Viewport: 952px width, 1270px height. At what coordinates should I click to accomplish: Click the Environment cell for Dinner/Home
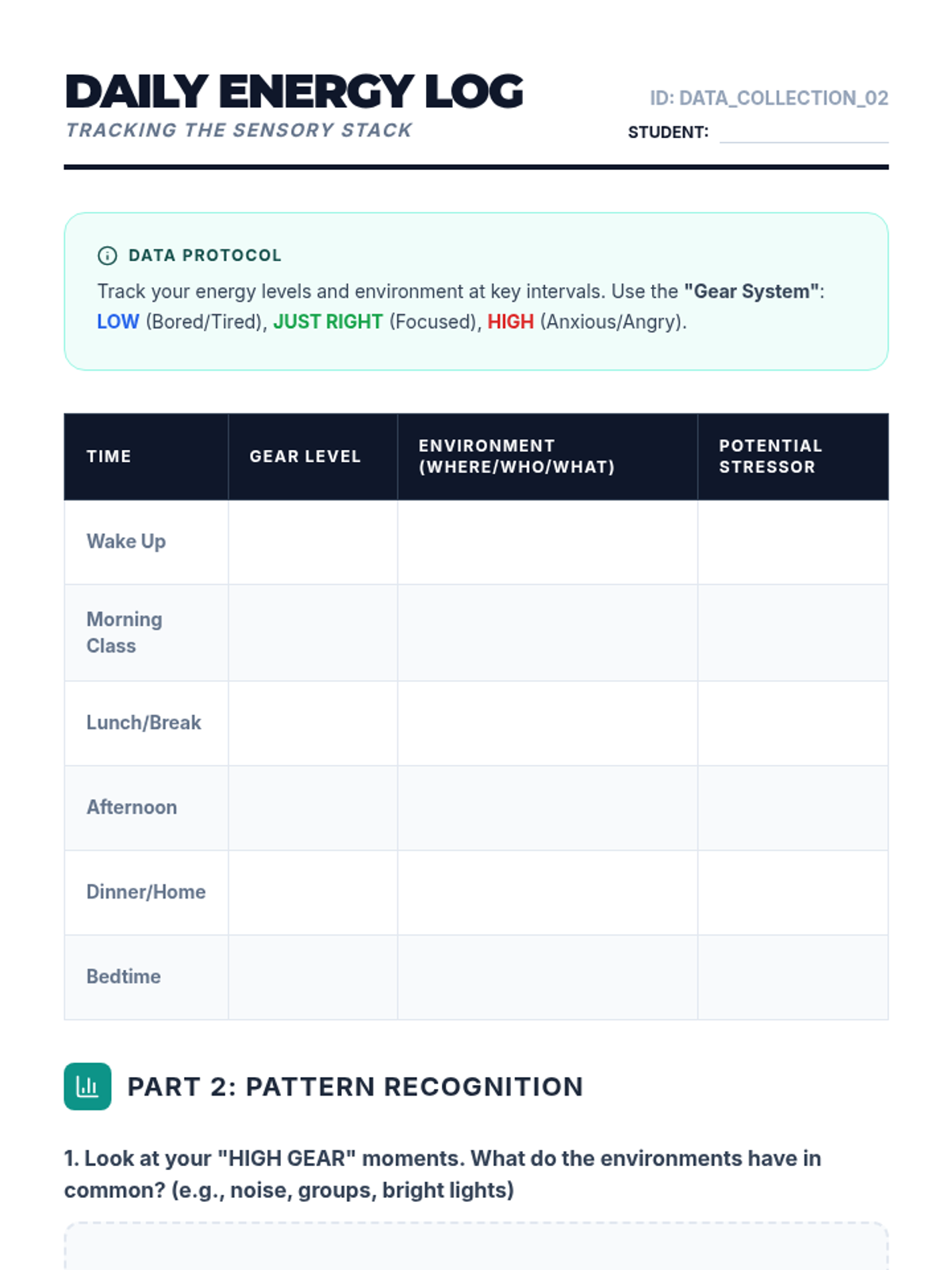point(547,892)
